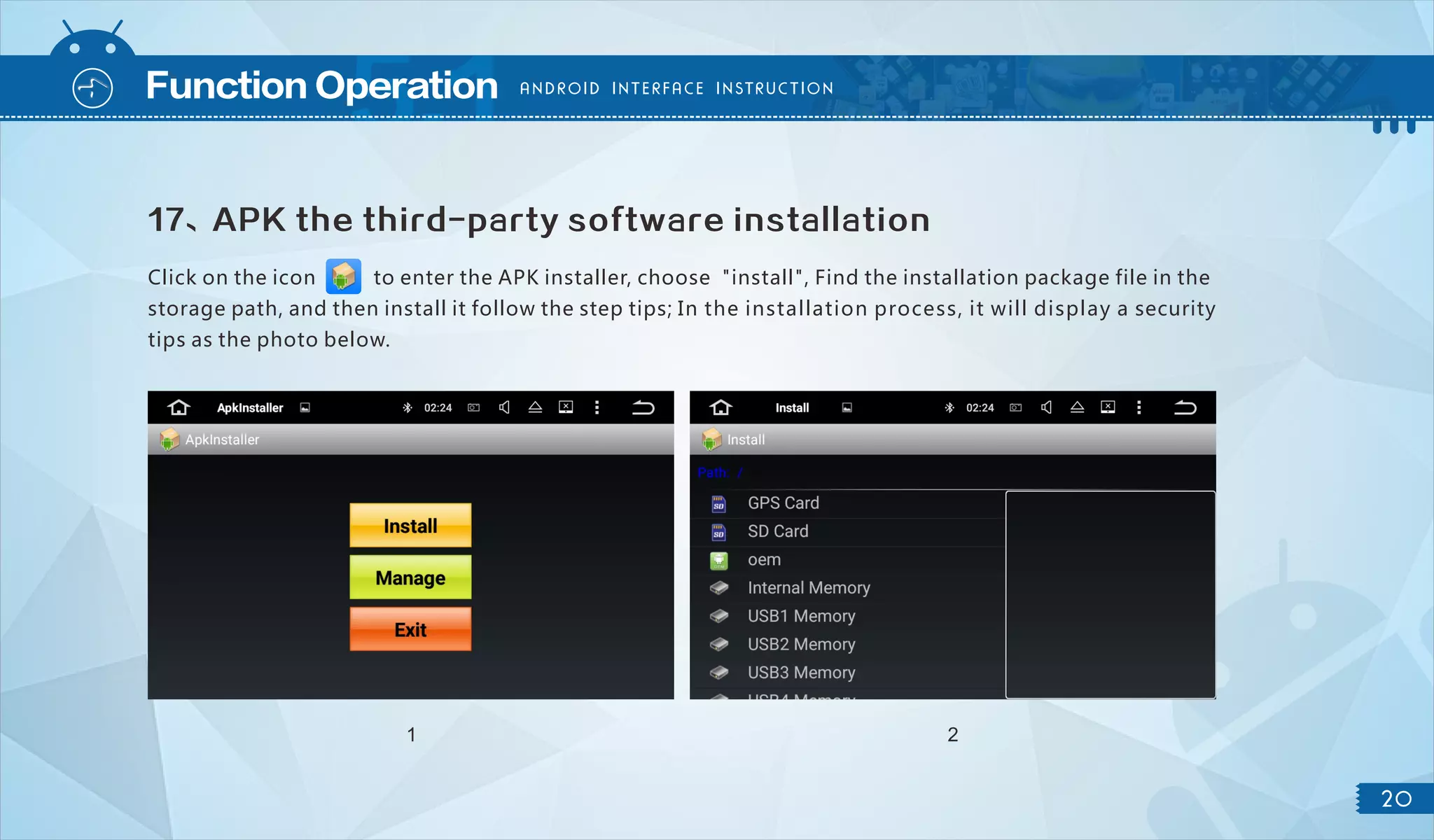Open the USB1 Memory entry

[848, 616]
